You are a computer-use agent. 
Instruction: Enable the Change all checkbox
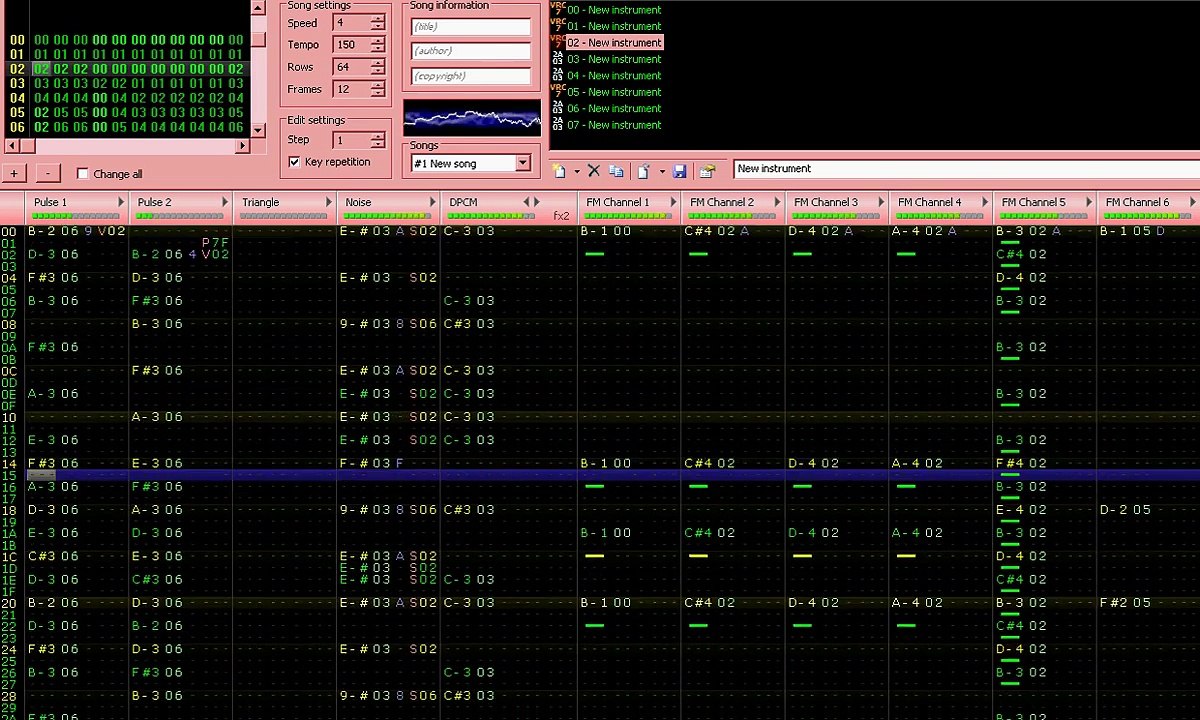coord(83,174)
